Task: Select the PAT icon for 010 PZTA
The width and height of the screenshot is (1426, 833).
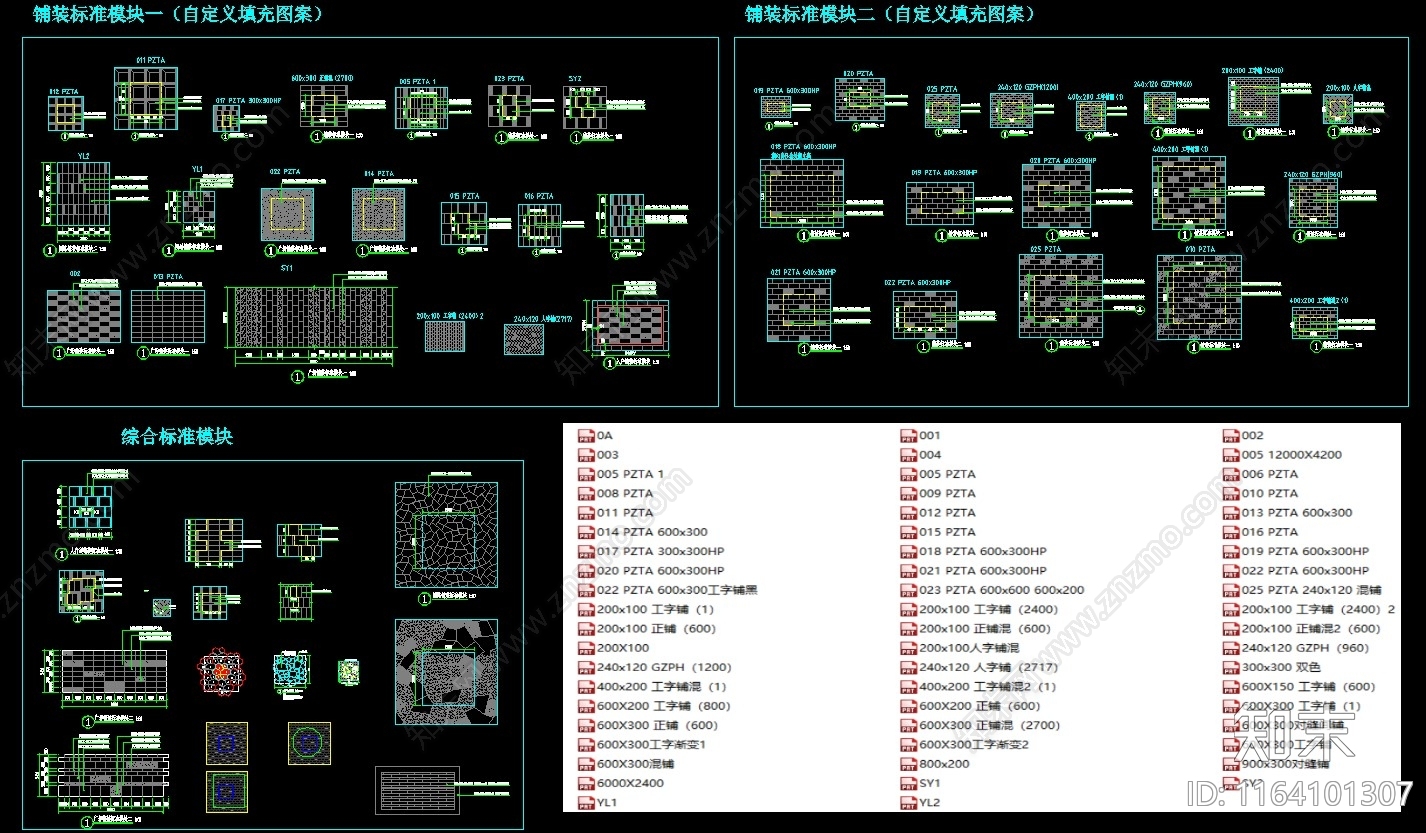Action: [1230, 494]
